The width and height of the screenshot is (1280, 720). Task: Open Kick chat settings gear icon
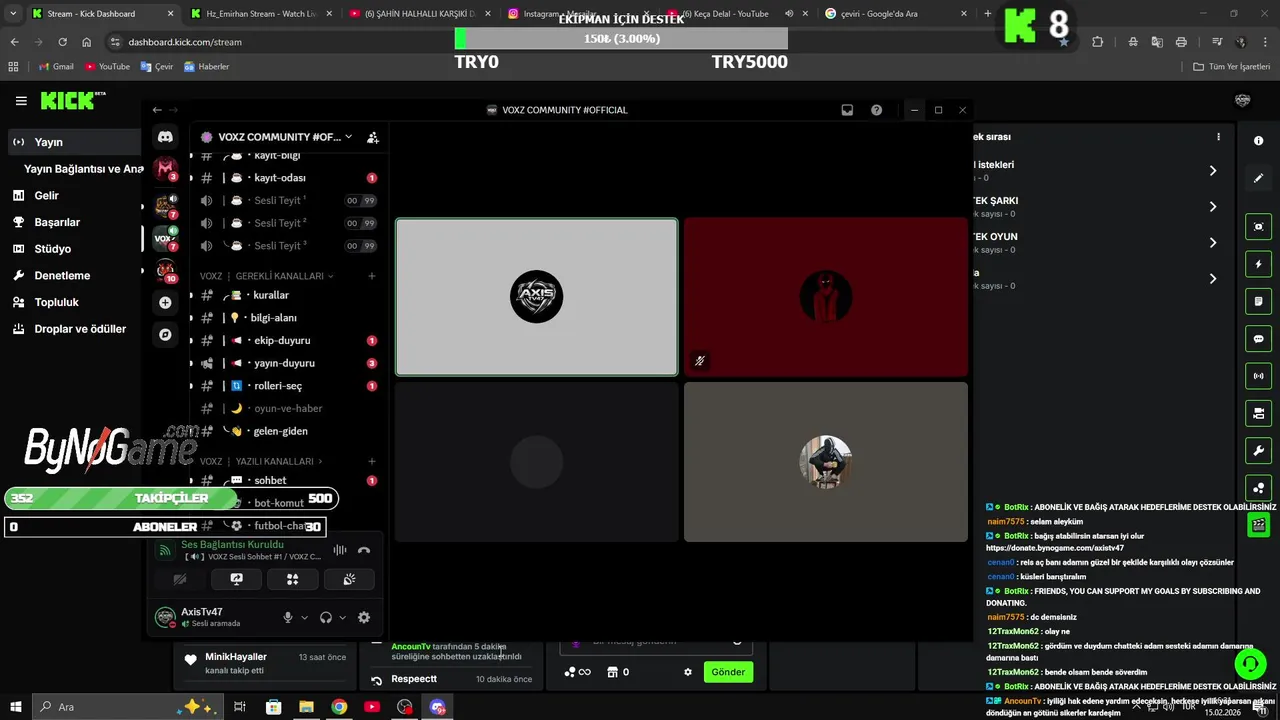click(688, 672)
